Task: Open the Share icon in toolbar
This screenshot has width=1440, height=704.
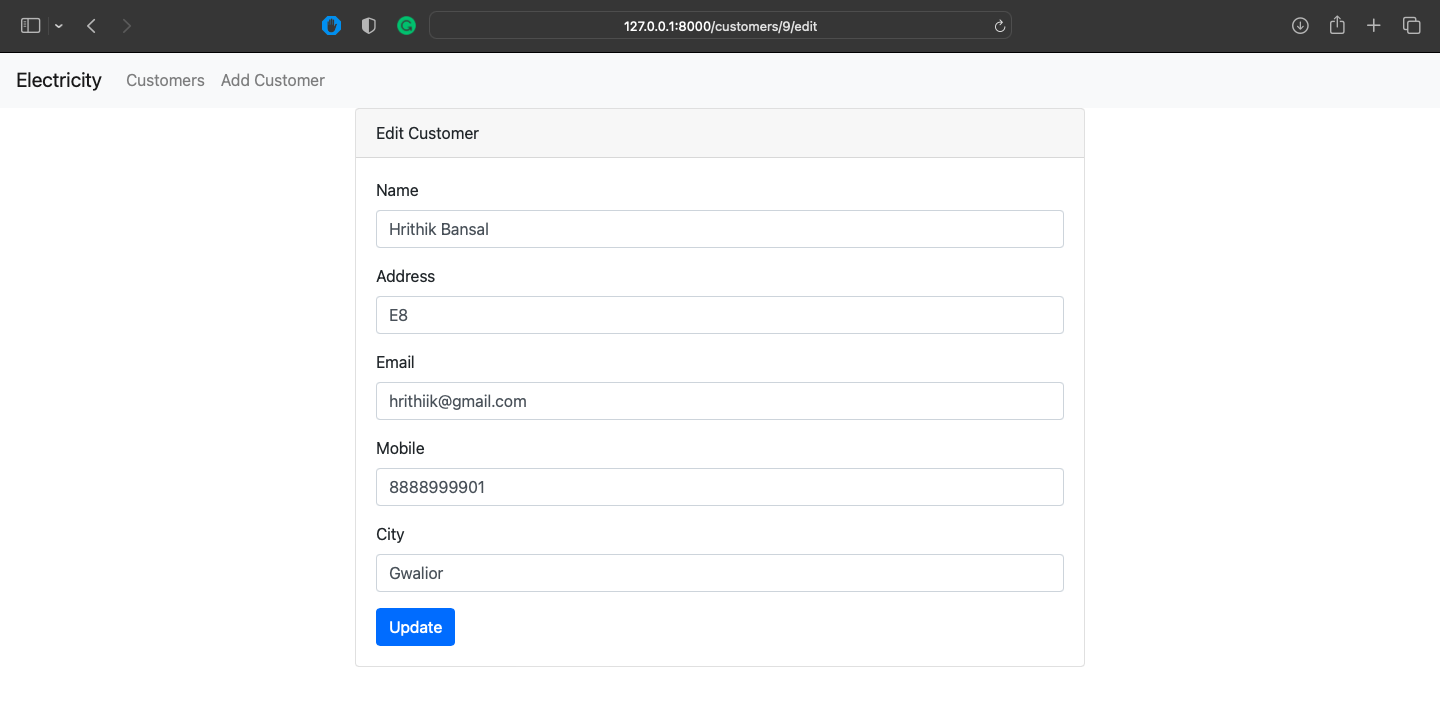Action: click(1337, 26)
